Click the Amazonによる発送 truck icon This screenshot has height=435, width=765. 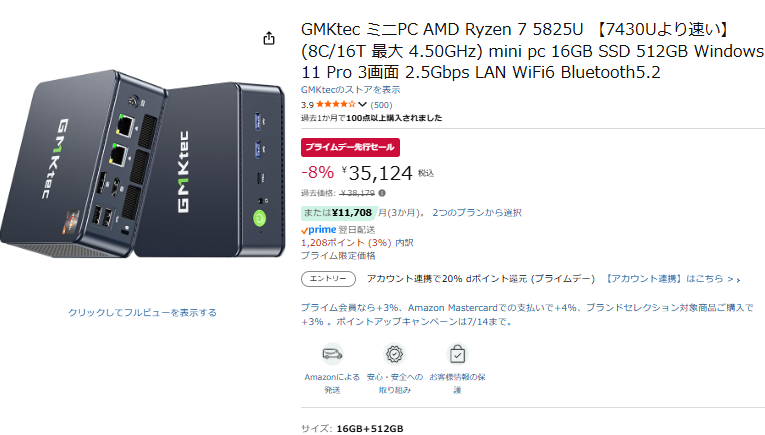332,354
